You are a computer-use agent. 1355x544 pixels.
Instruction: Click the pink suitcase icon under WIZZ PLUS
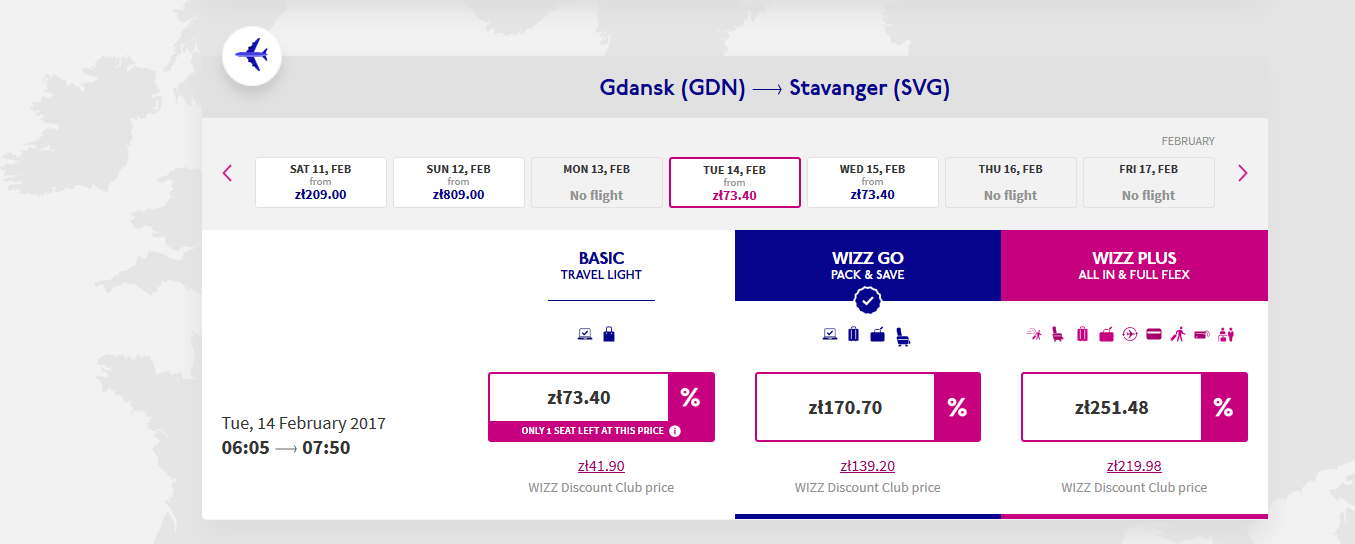pyautogui.click(x=1082, y=334)
